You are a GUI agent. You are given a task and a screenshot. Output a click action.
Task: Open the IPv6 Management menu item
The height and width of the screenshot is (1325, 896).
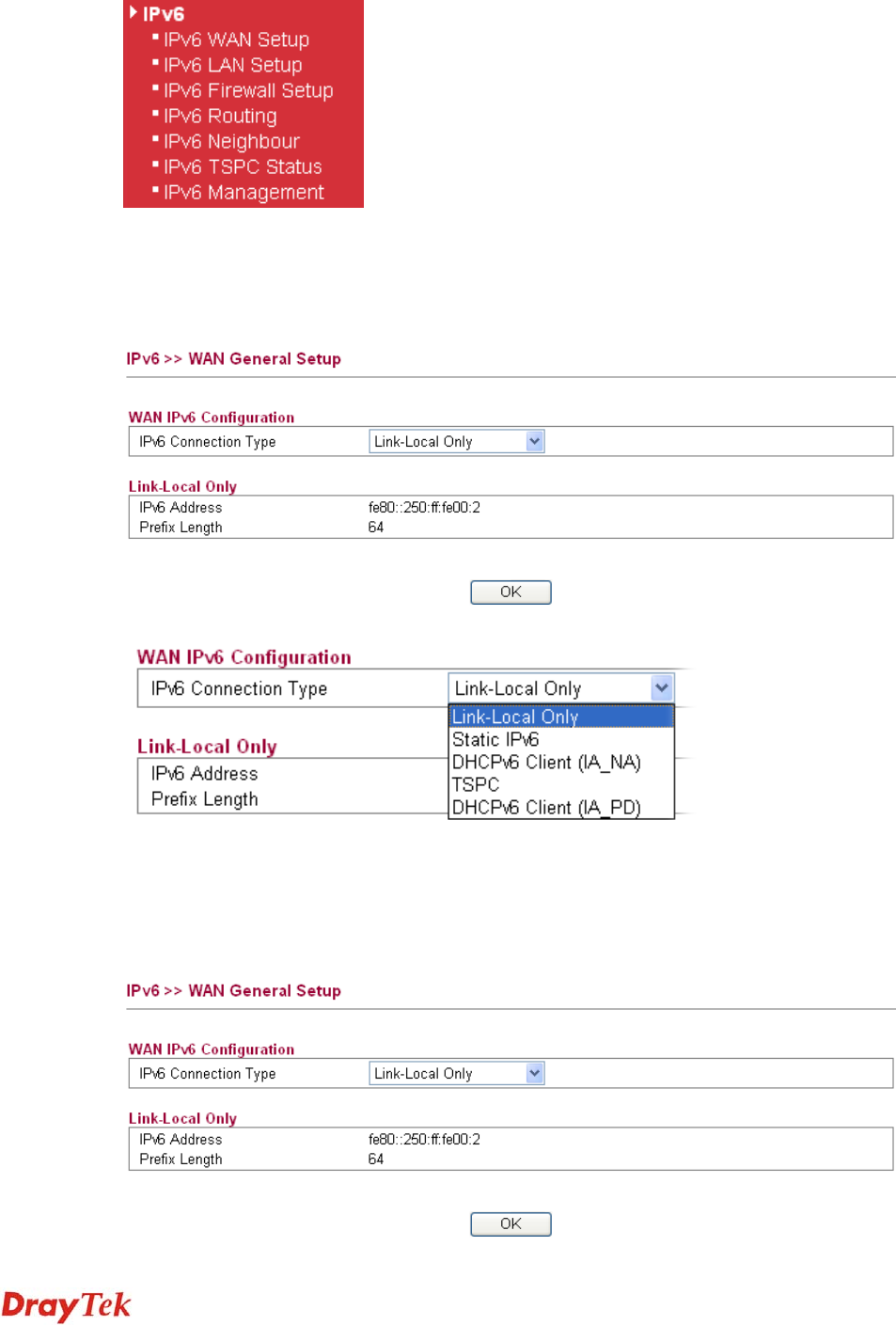tap(244, 192)
